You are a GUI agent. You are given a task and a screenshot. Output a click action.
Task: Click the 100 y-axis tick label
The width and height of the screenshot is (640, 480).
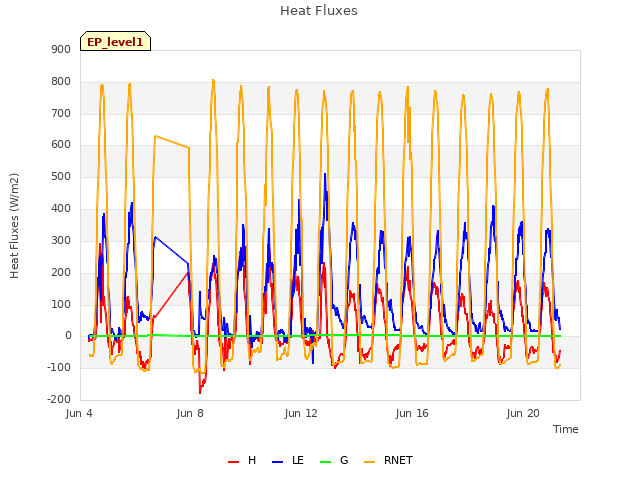pyautogui.click(x=61, y=304)
